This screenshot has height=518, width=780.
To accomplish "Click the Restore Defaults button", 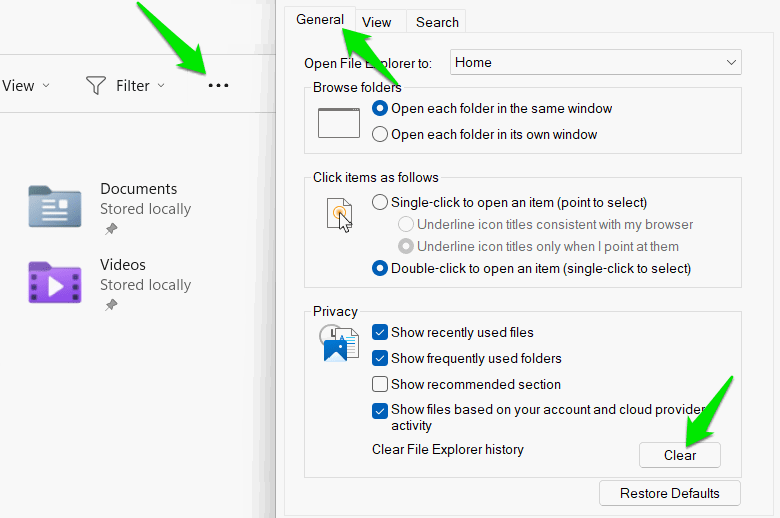I will (670, 493).
